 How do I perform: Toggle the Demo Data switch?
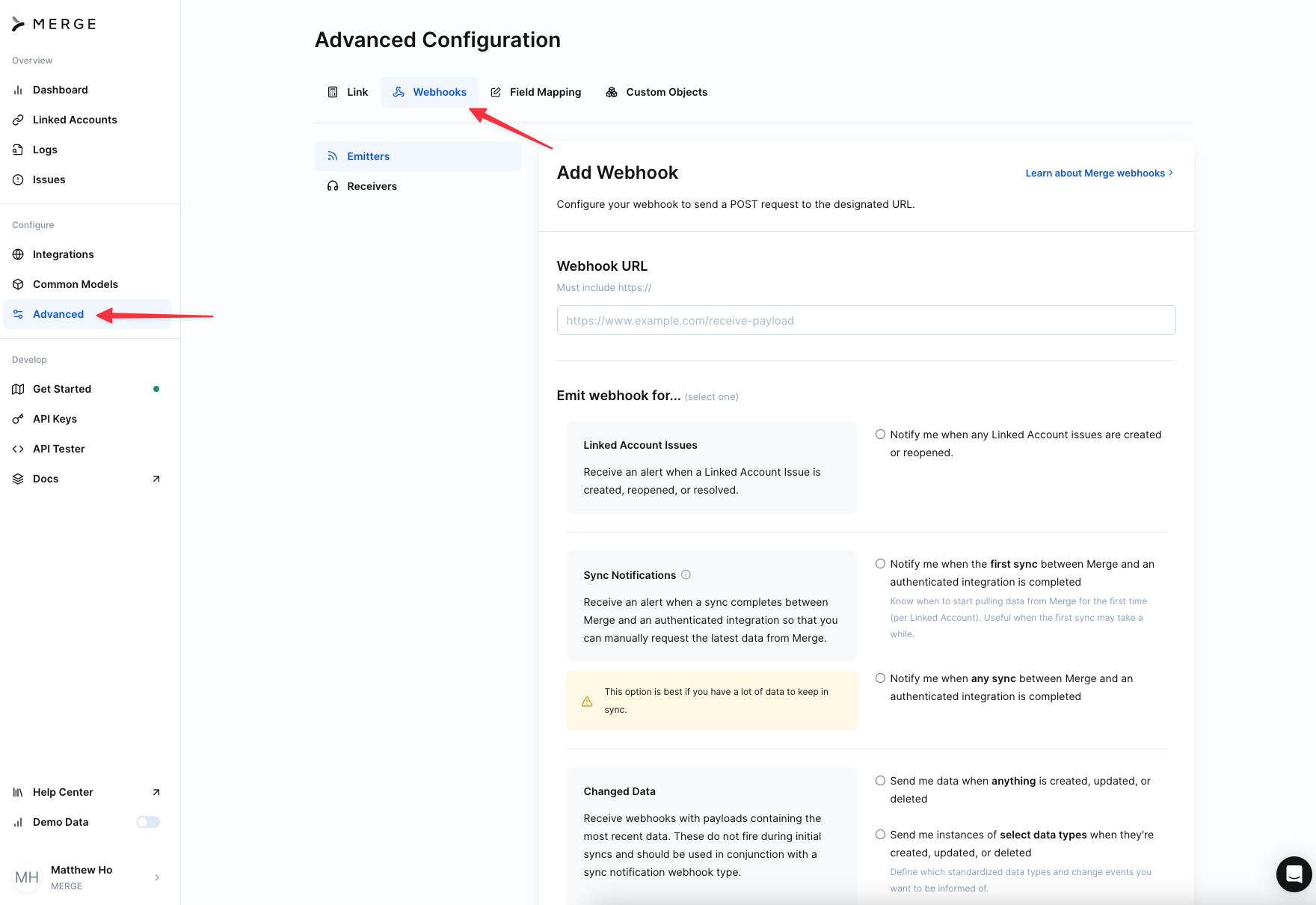tap(148, 822)
